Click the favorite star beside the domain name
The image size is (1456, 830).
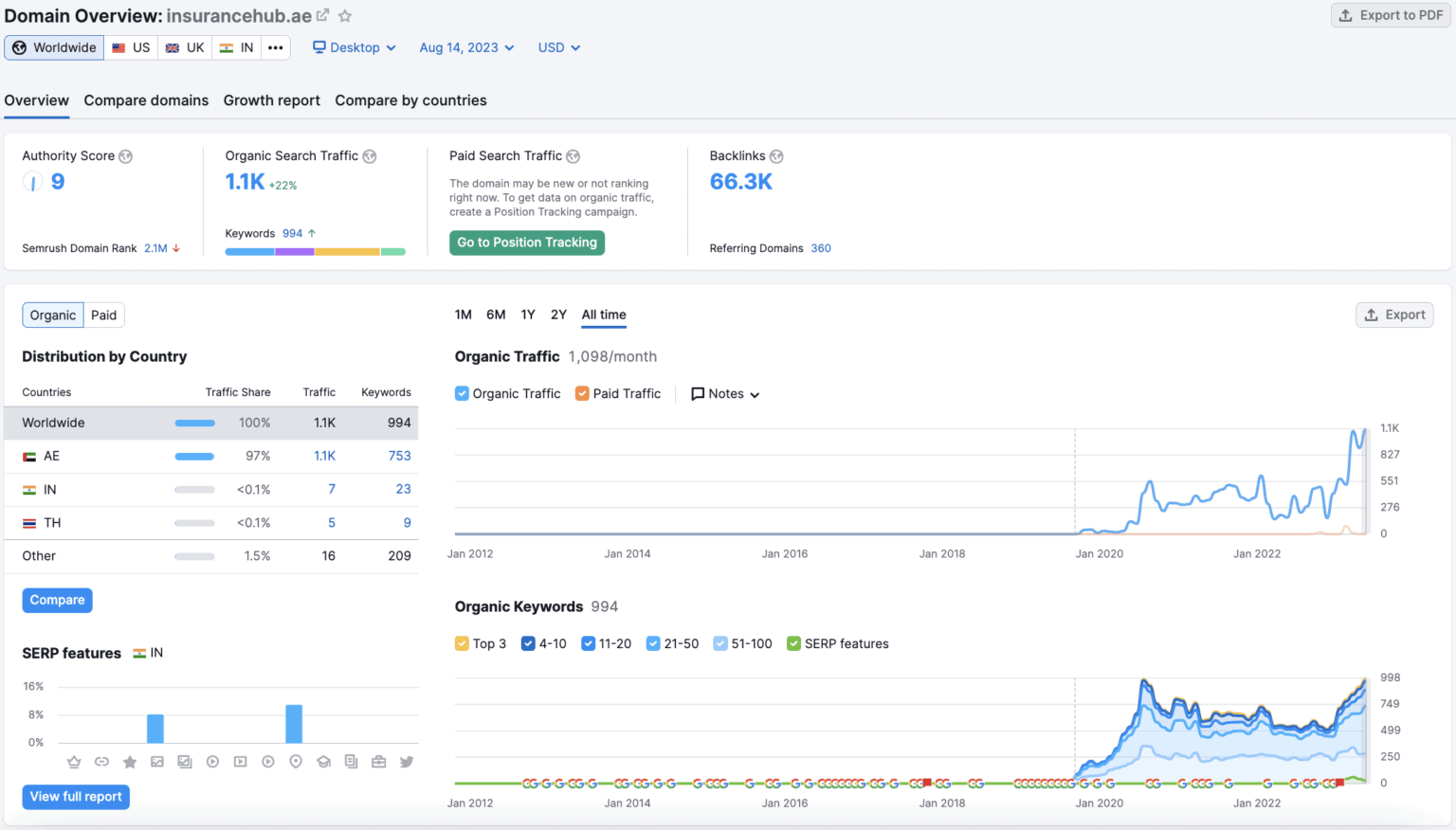coord(345,16)
